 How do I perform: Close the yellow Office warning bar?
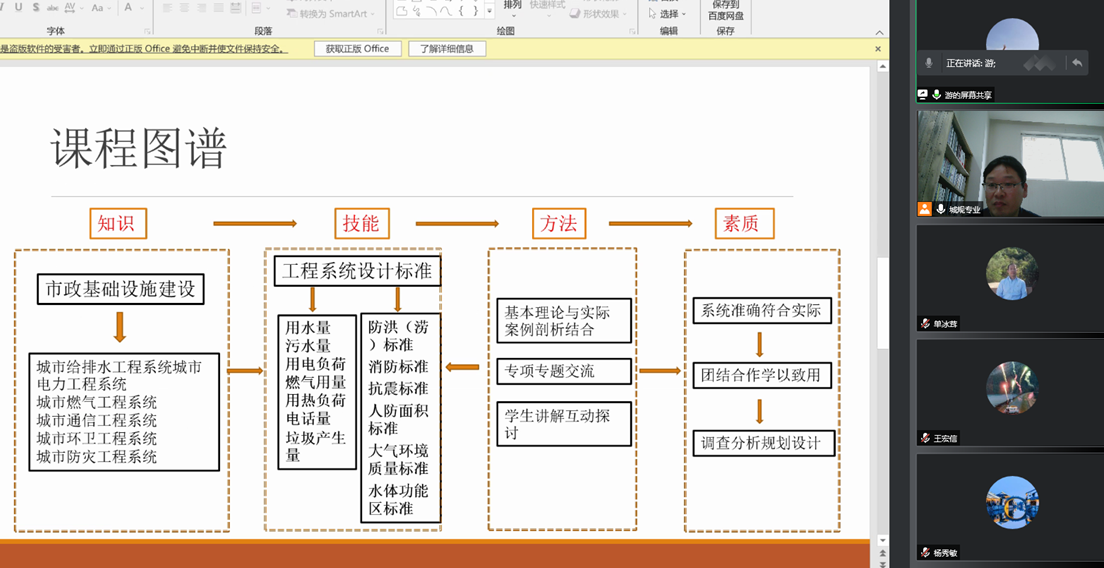[x=878, y=49]
